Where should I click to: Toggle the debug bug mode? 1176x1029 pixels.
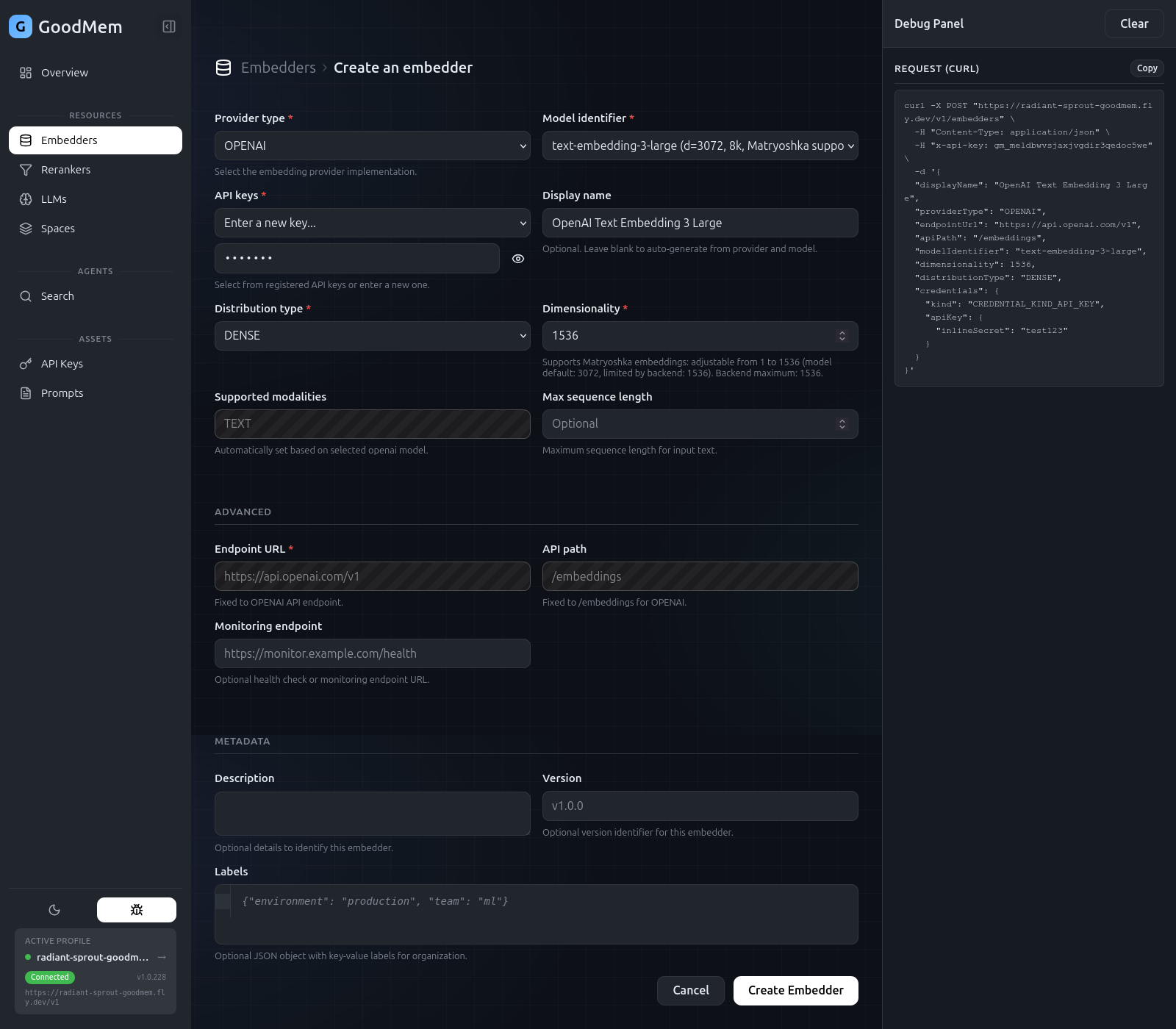(x=136, y=909)
